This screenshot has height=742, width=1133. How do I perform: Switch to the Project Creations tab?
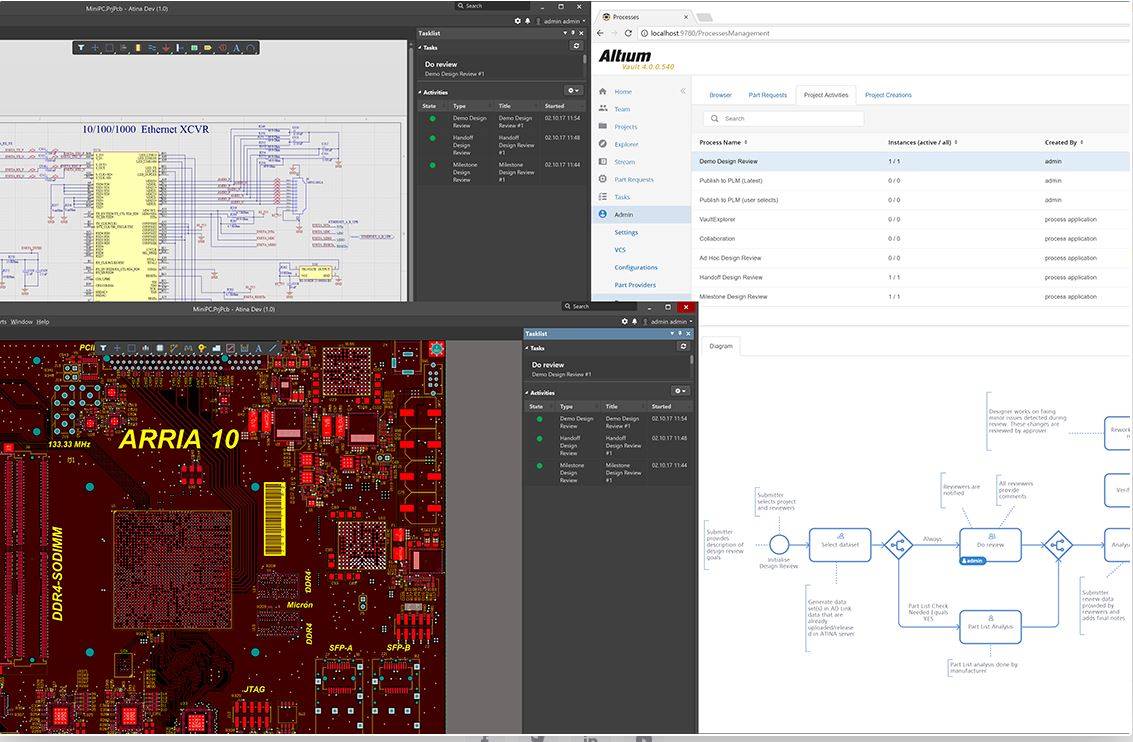tap(887, 95)
